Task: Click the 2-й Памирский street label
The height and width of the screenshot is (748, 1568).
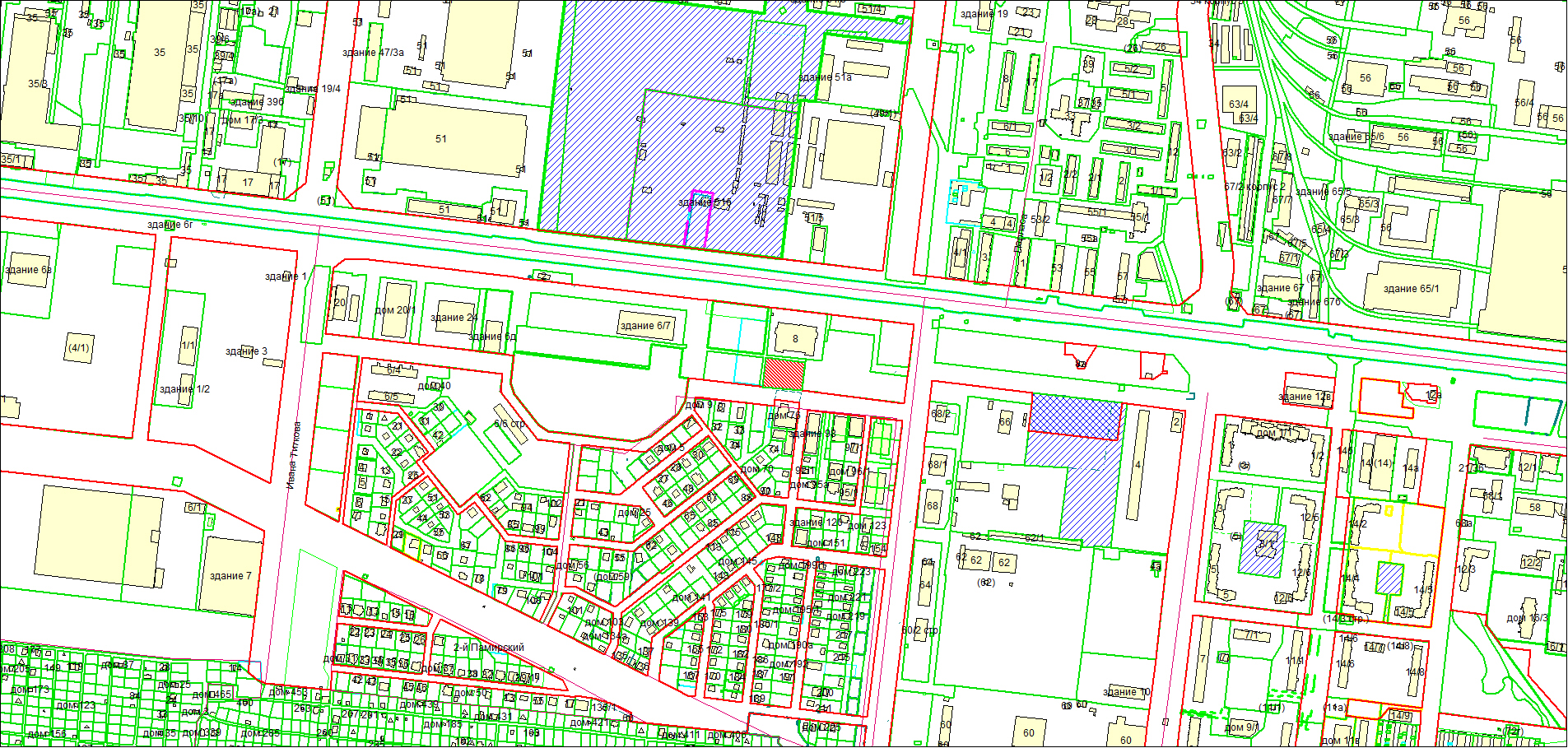Action: point(489,648)
